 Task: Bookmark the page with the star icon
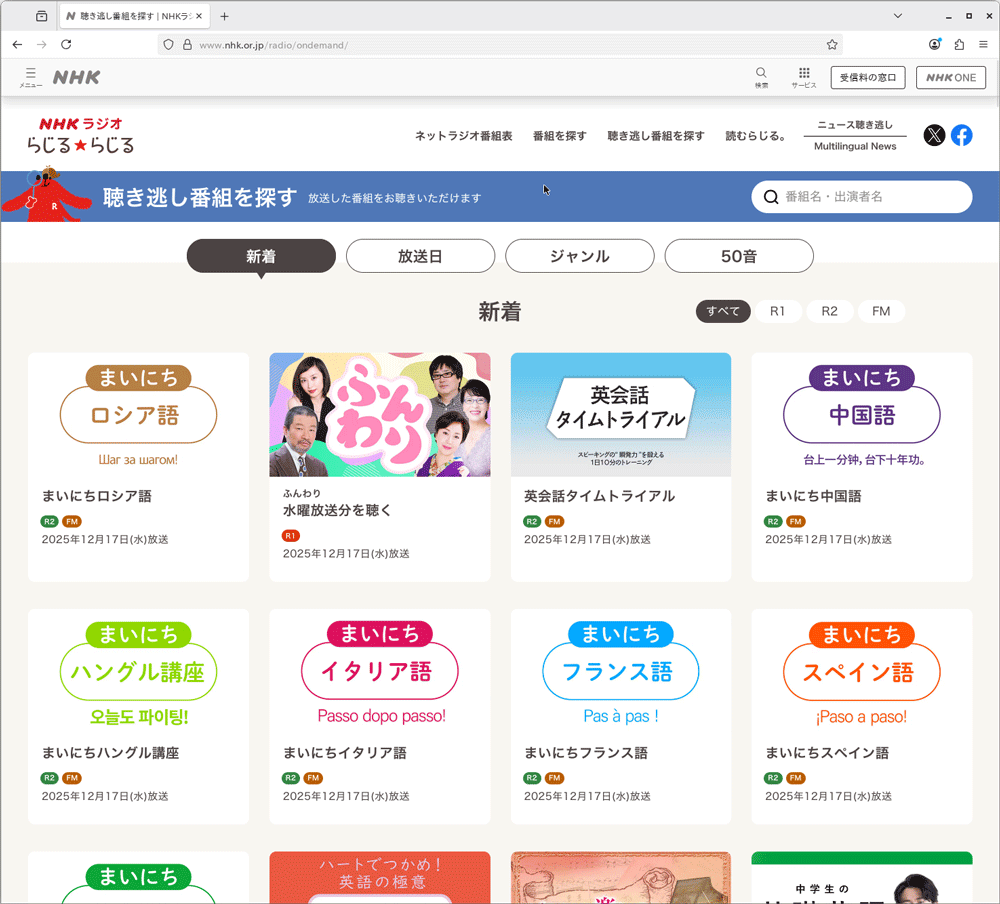[831, 44]
